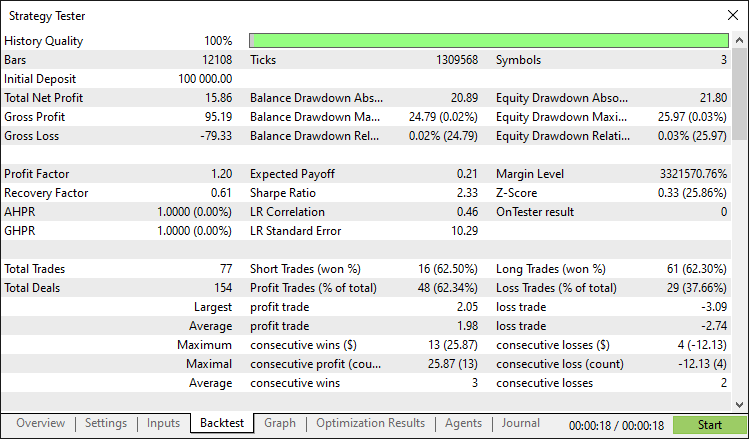This screenshot has width=749, height=439.
Task: Click the green History Quality progress bar
Action: (489, 41)
